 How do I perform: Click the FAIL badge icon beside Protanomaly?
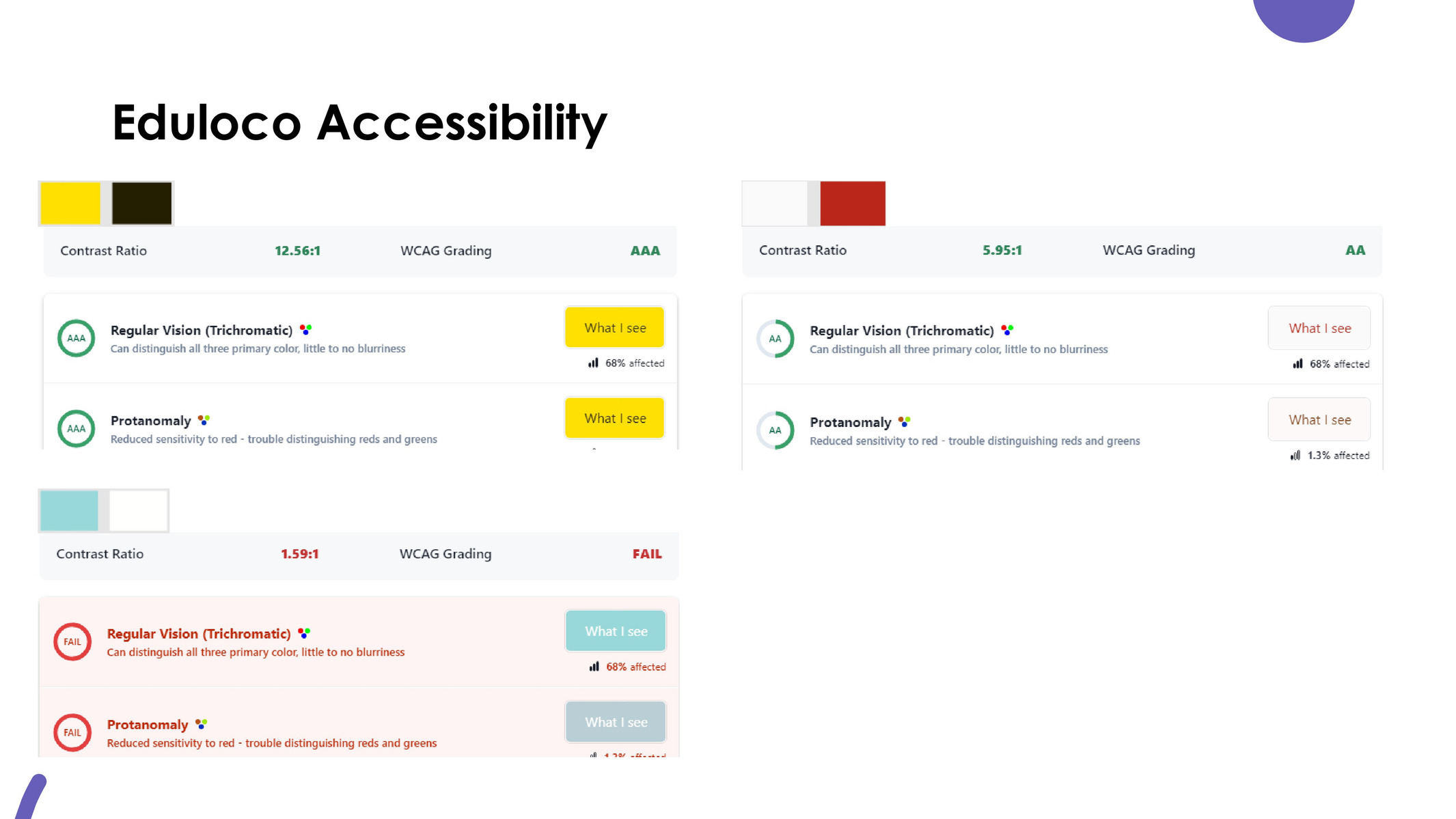click(72, 732)
